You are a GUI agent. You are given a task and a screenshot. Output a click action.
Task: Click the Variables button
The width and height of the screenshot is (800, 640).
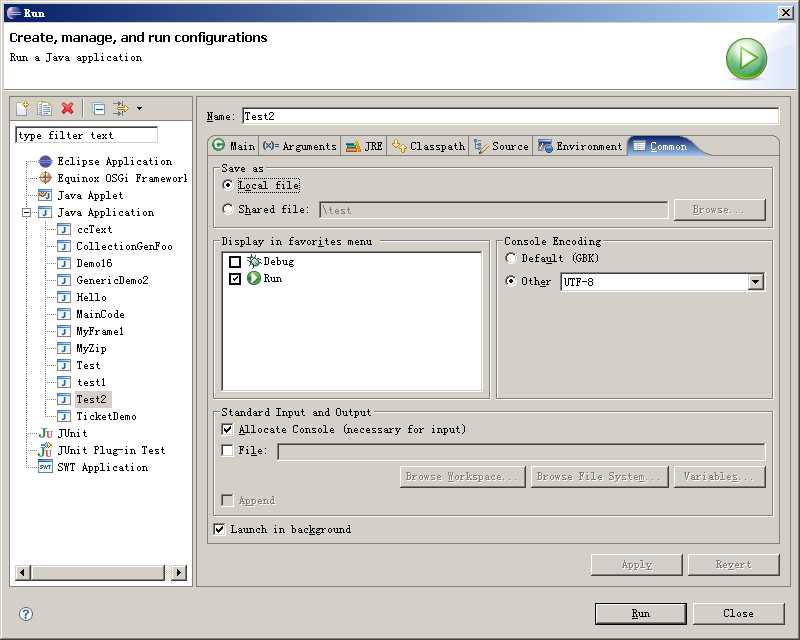720,477
